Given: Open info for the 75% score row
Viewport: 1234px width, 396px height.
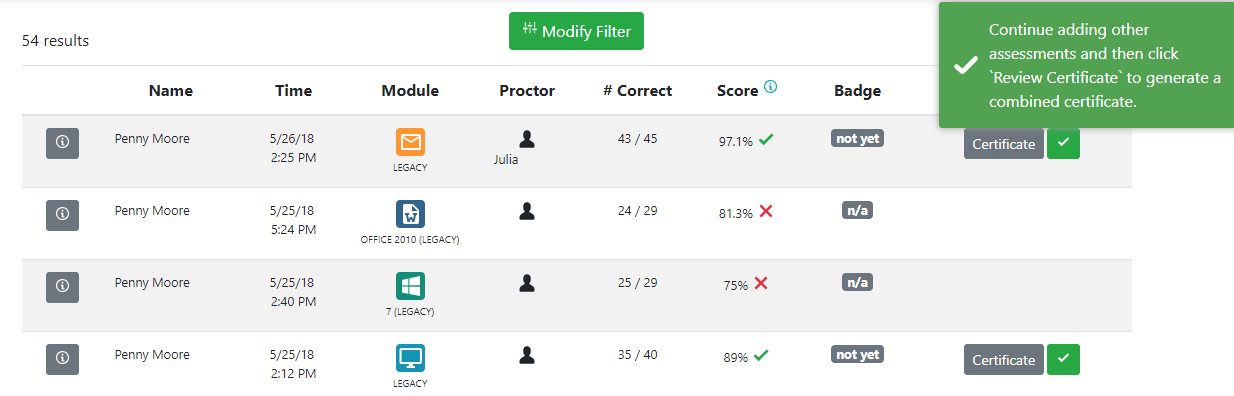Looking at the screenshot, I should pos(62,286).
